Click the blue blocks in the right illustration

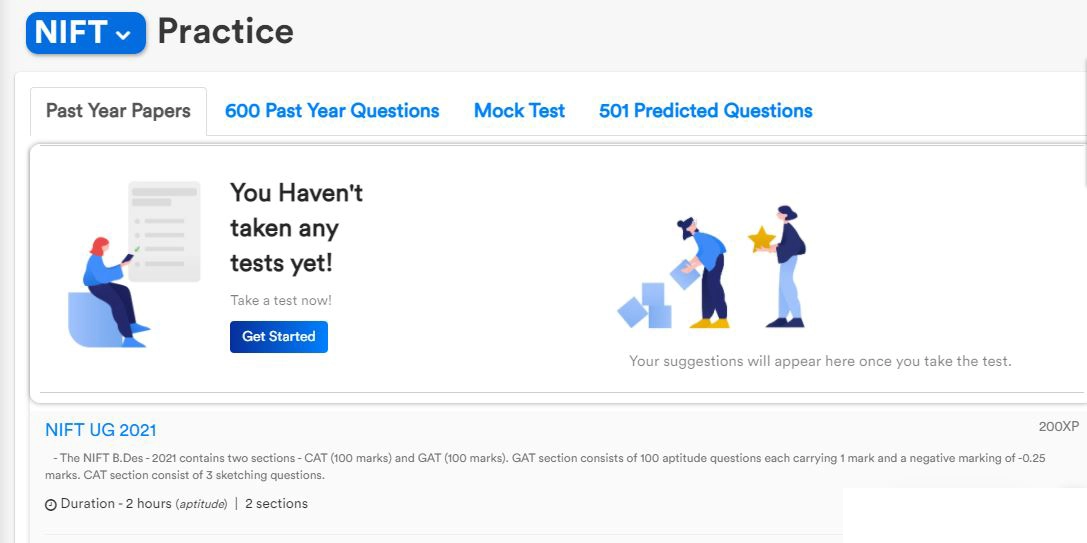pos(645,306)
